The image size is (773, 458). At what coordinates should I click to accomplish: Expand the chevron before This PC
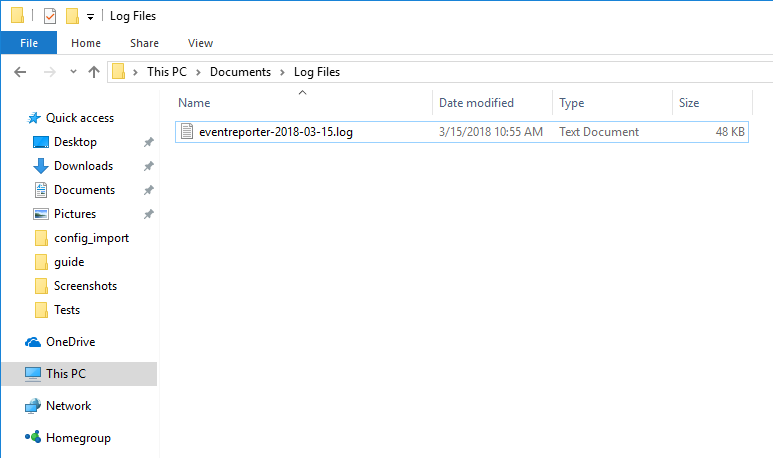coord(135,72)
